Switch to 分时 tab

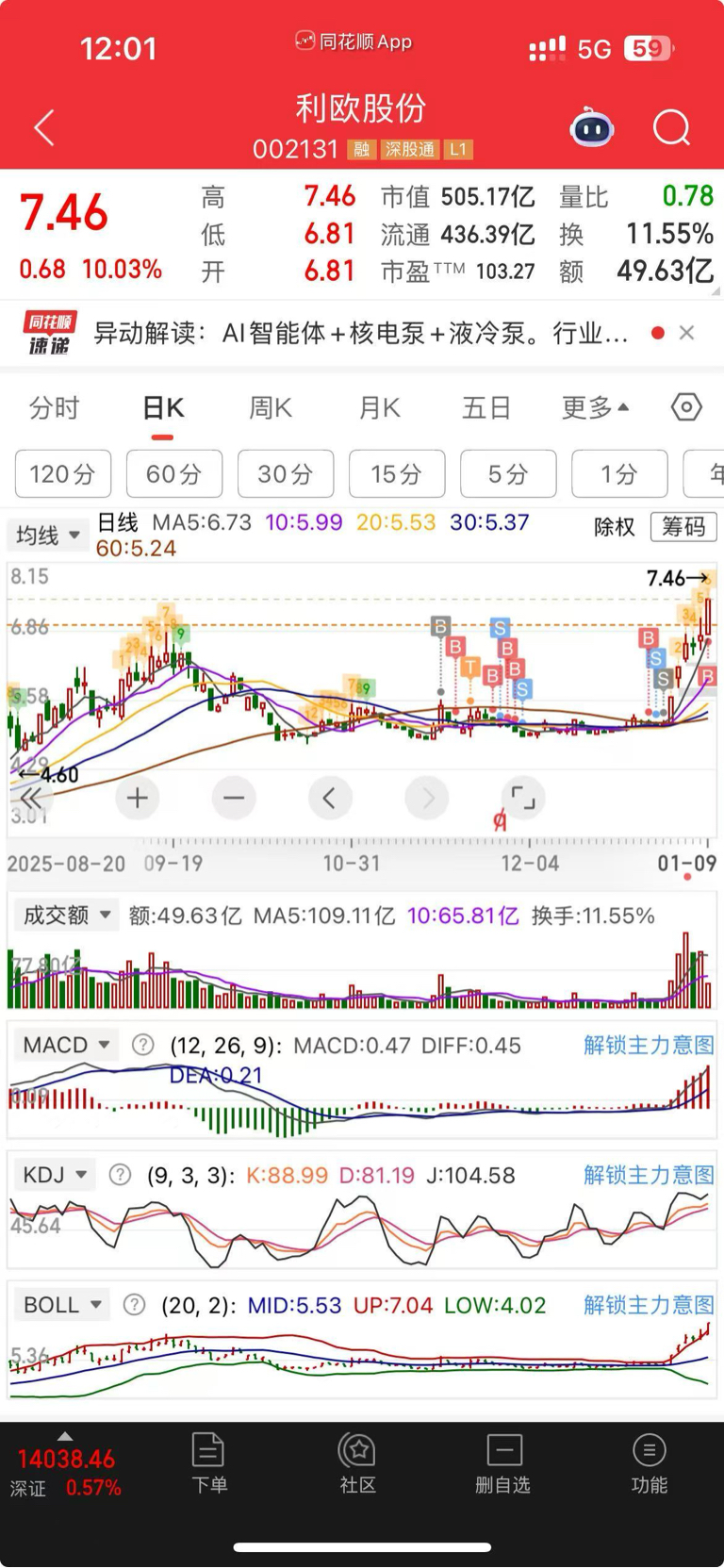point(54,407)
